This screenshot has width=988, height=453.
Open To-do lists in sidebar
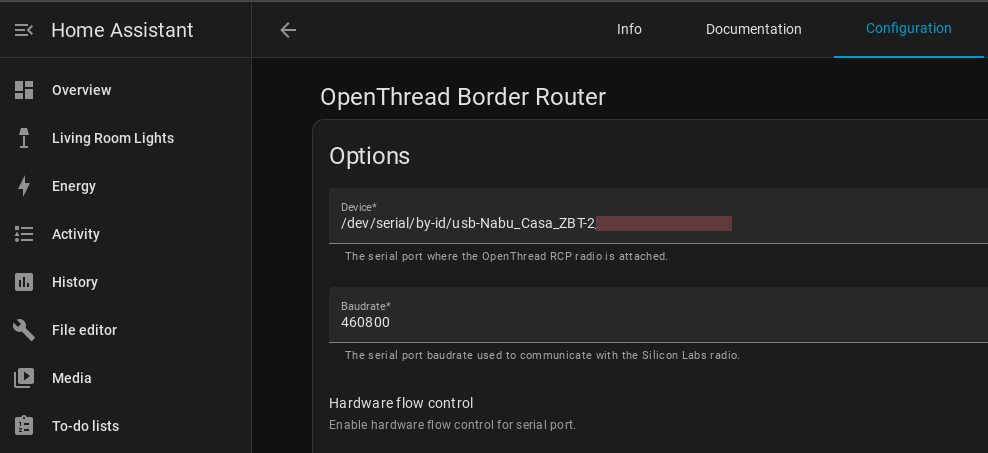85,426
